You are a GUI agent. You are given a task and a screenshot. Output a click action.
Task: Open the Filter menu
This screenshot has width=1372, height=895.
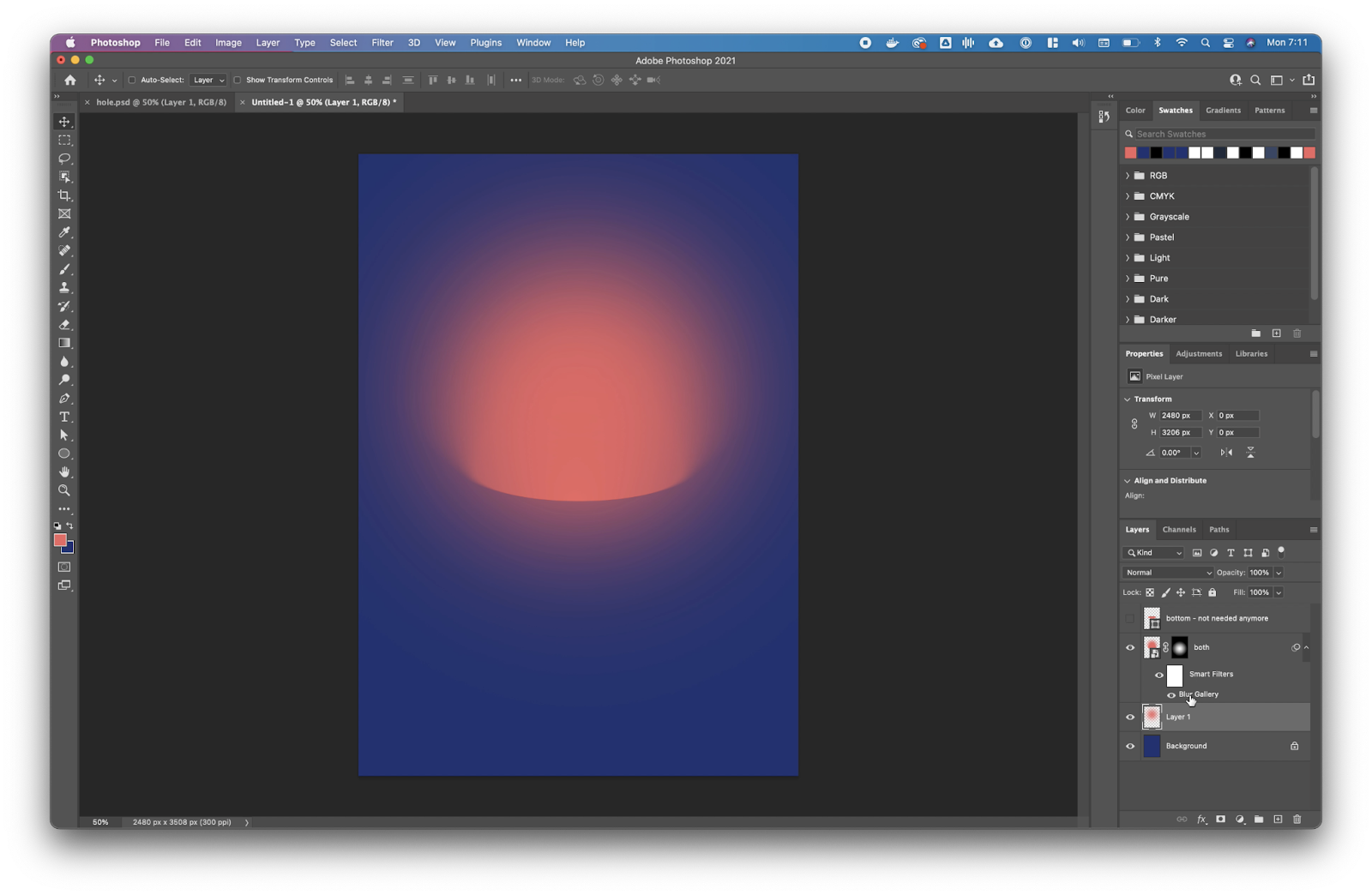[382, 43]
